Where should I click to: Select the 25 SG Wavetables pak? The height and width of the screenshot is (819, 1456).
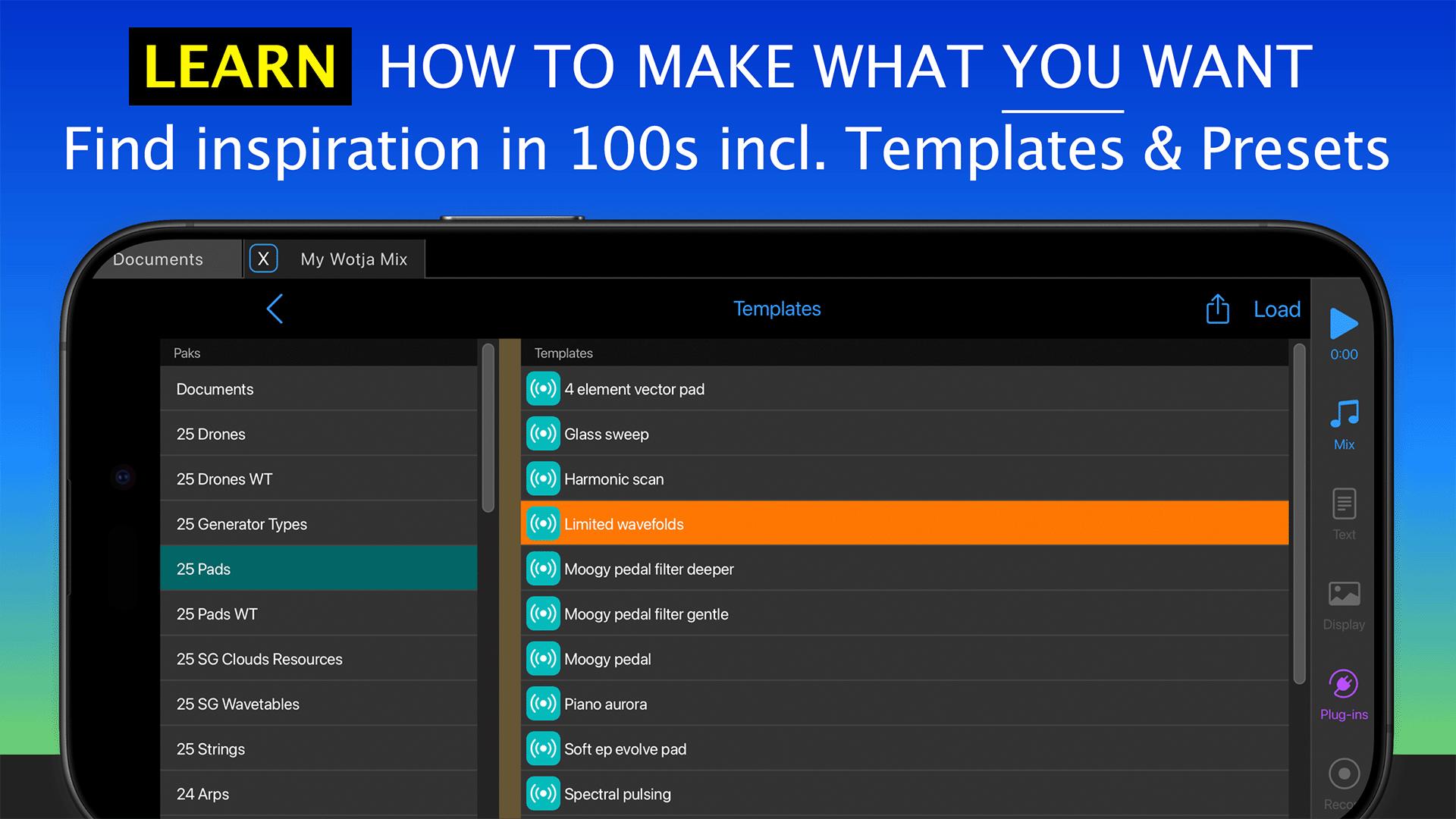[x=318, y=704]
